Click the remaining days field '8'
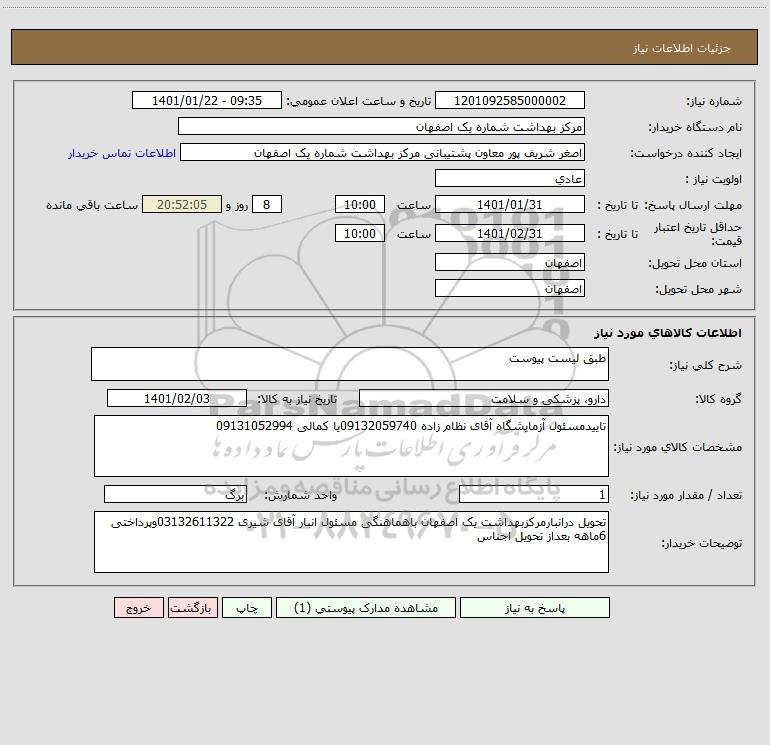The width and height of the screenshot is (770, 745). point(267,204)
